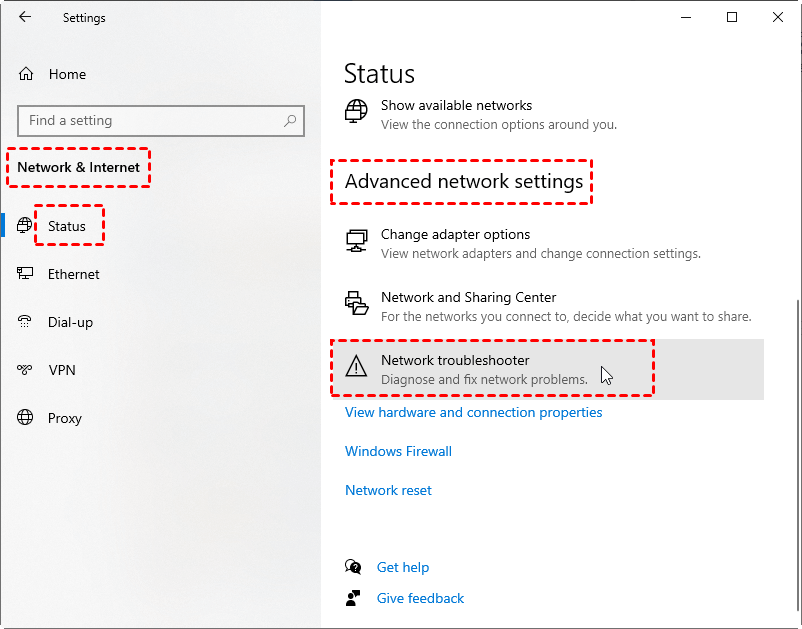This screenshot has width=802, height=629.
Task: Switch to the VPN section
Action: tap(62, 370)
